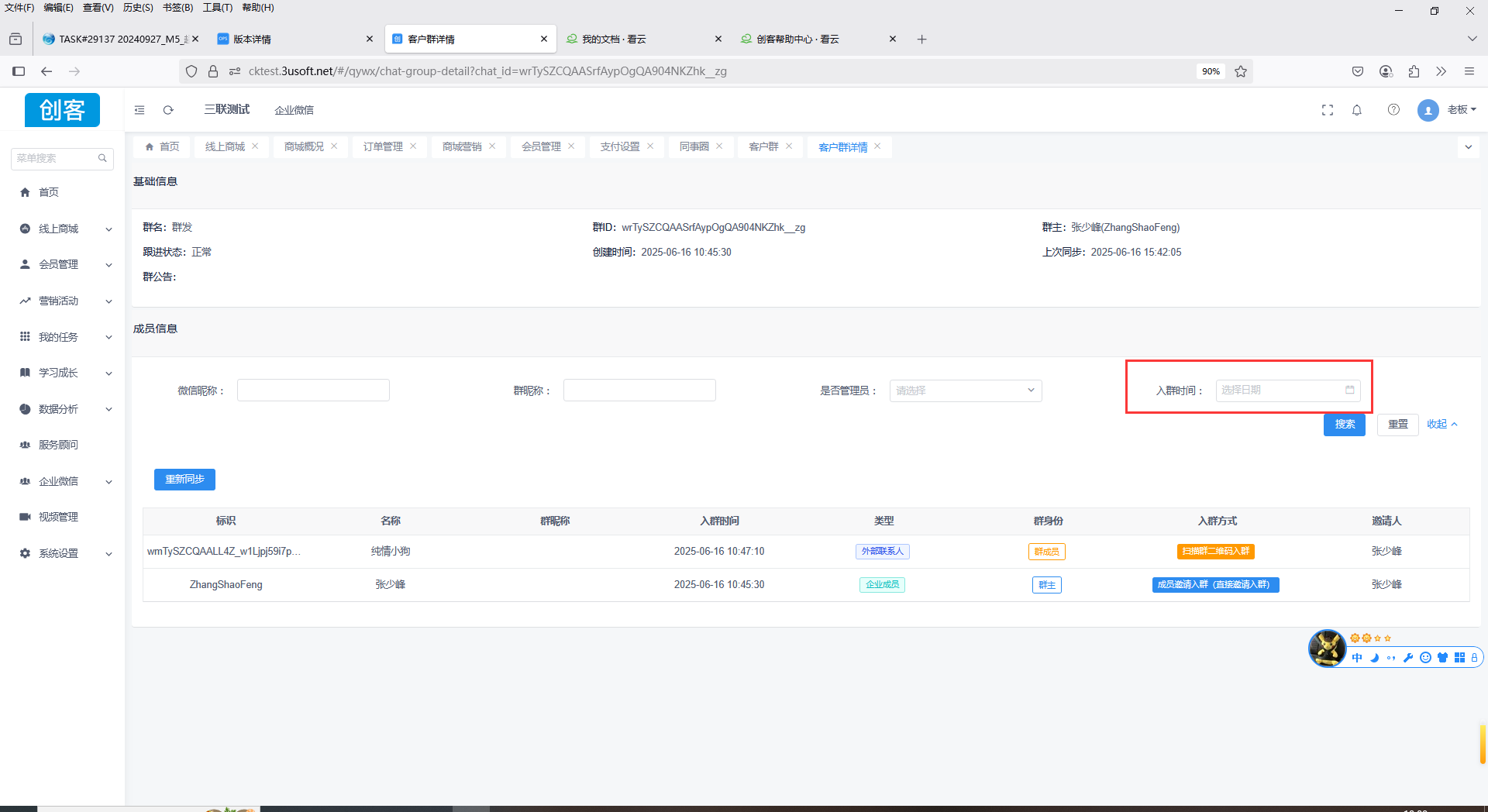The height and width of the screenshot is (812, 1488).
Task: Click the page refresh icon in header
Action: 168,110
